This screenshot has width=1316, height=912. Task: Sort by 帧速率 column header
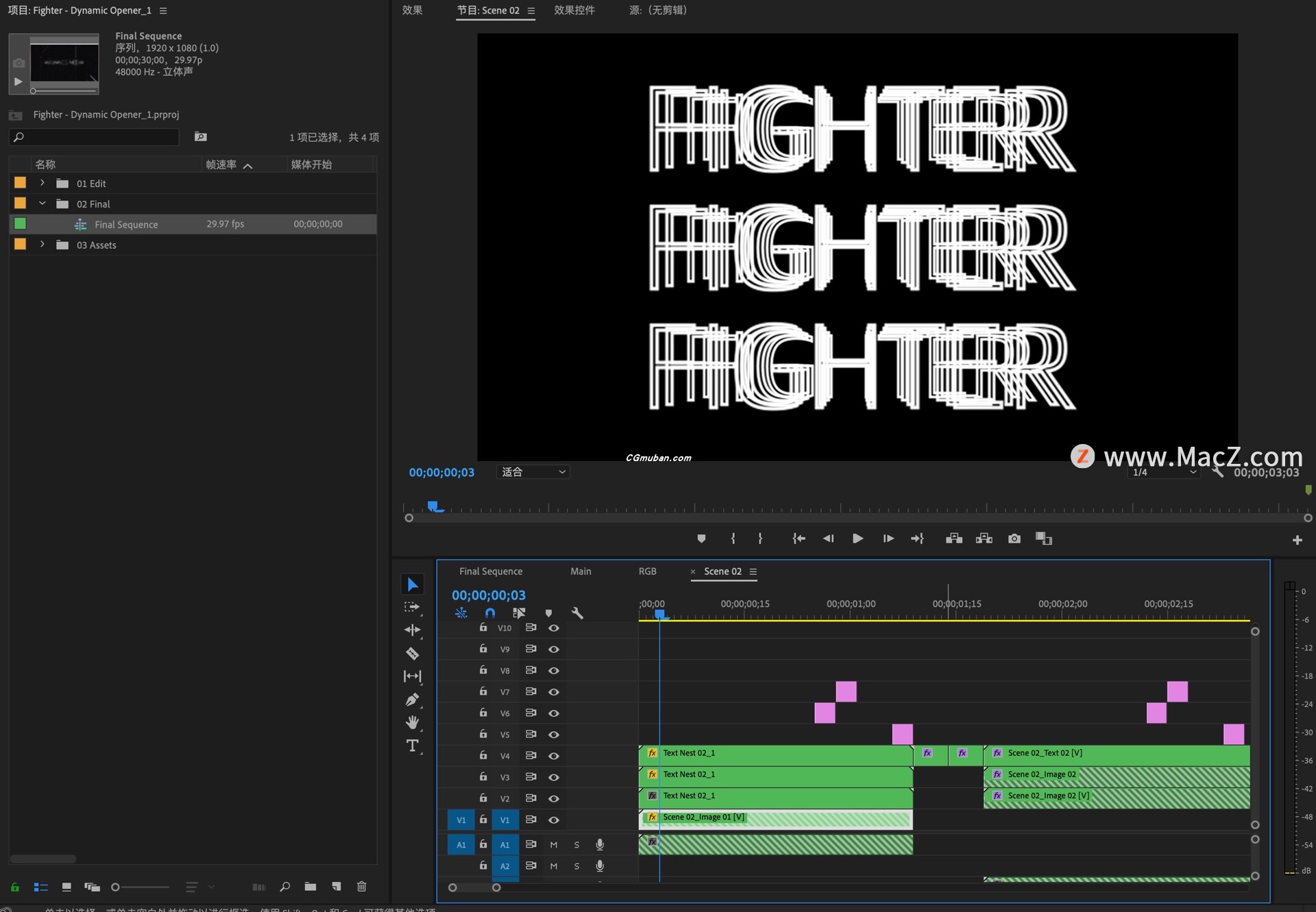click(221, 164)
